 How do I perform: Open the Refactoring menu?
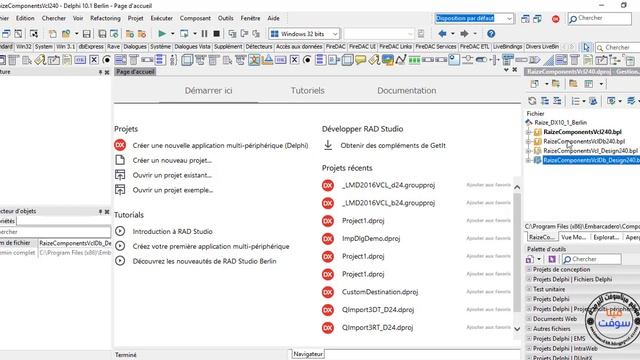[x=105, y=18]
